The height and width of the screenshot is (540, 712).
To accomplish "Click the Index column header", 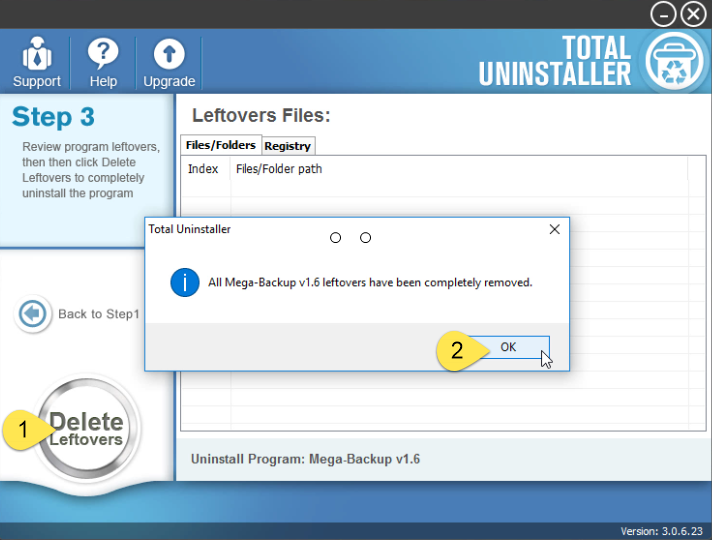I will (x=203, y=169).
